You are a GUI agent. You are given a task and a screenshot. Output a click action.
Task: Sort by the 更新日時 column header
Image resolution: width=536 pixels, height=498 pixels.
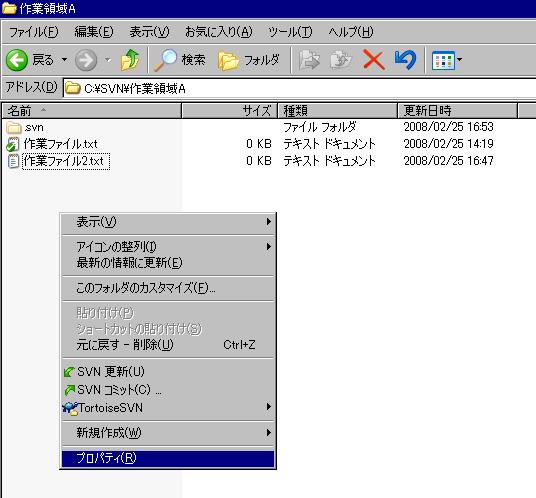(457, 111)
